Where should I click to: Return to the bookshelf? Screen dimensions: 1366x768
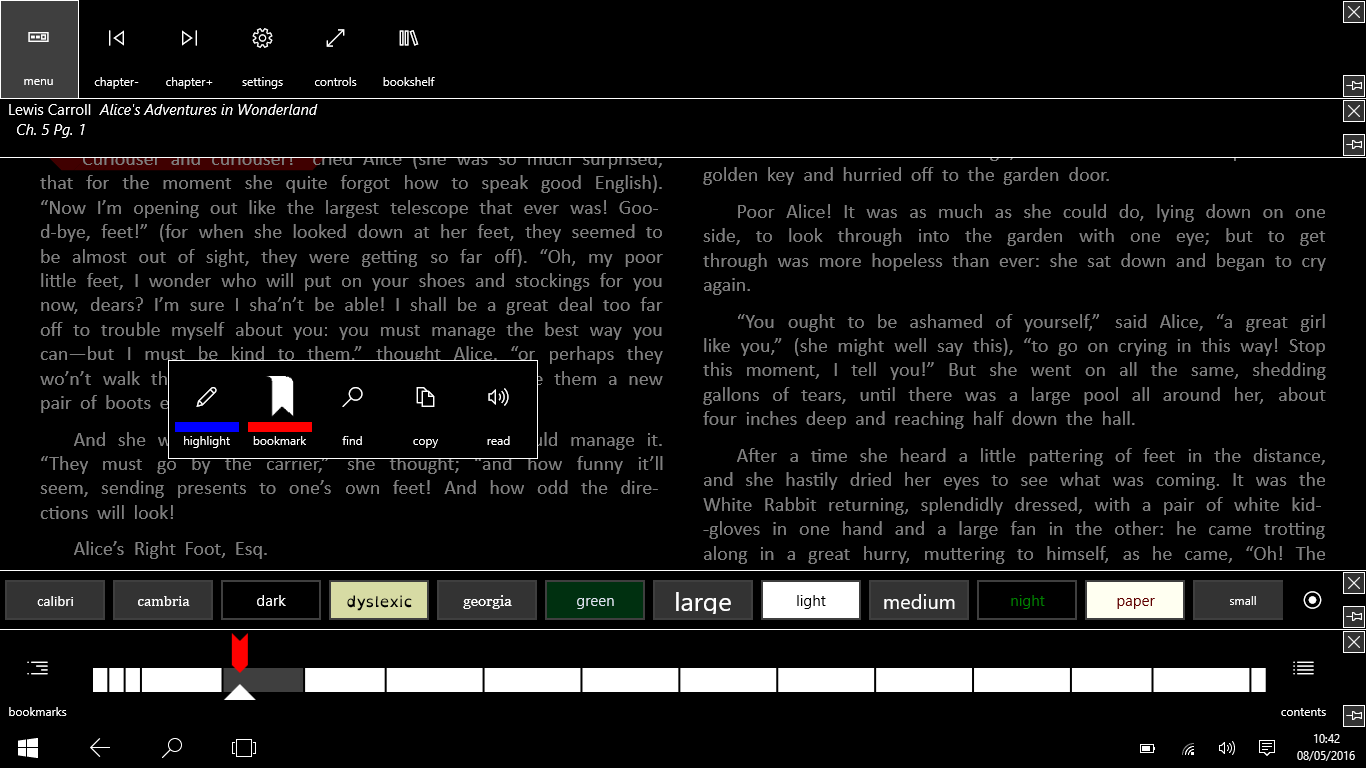coord(408,48)
